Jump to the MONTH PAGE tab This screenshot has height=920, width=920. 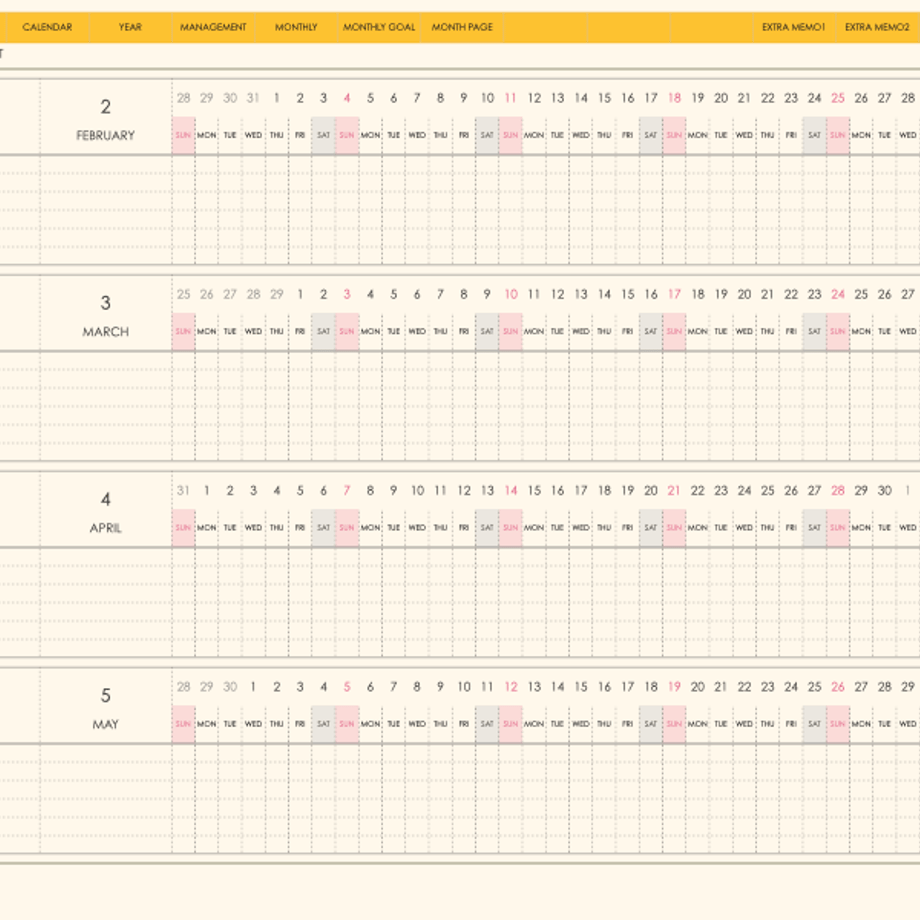462,27
